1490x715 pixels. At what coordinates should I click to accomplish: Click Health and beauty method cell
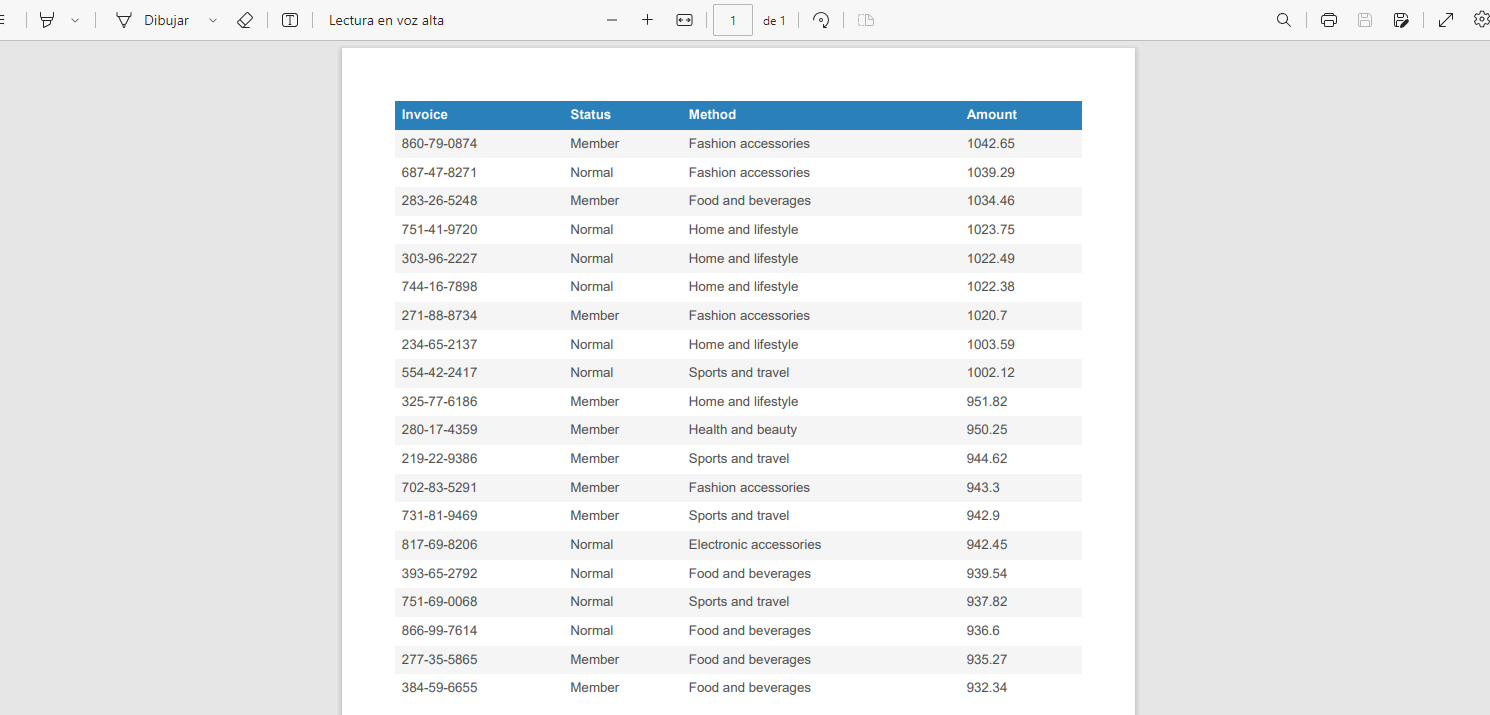742,430
